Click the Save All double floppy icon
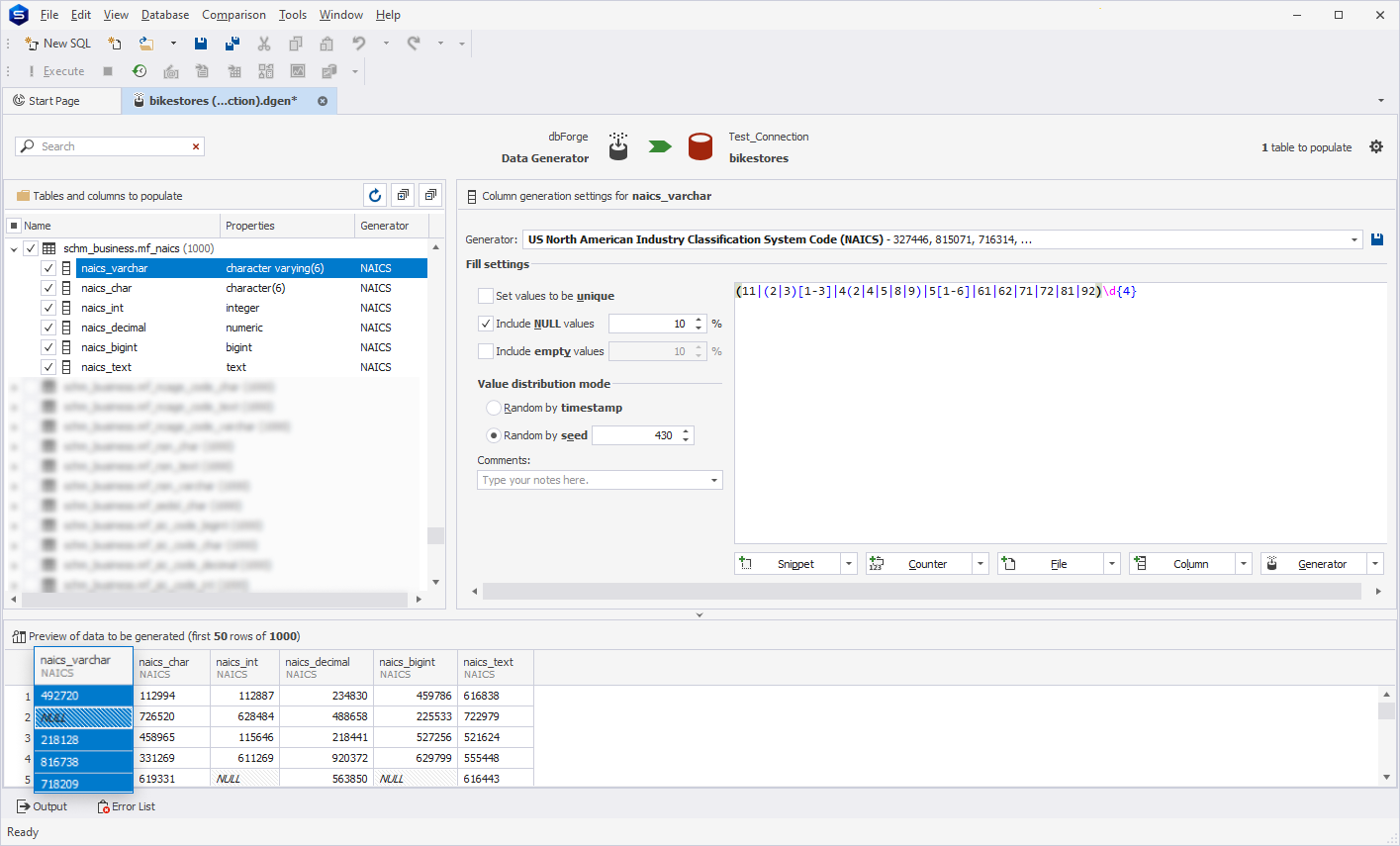Viewport: 1400px width, 846px height. click(233, 44)
